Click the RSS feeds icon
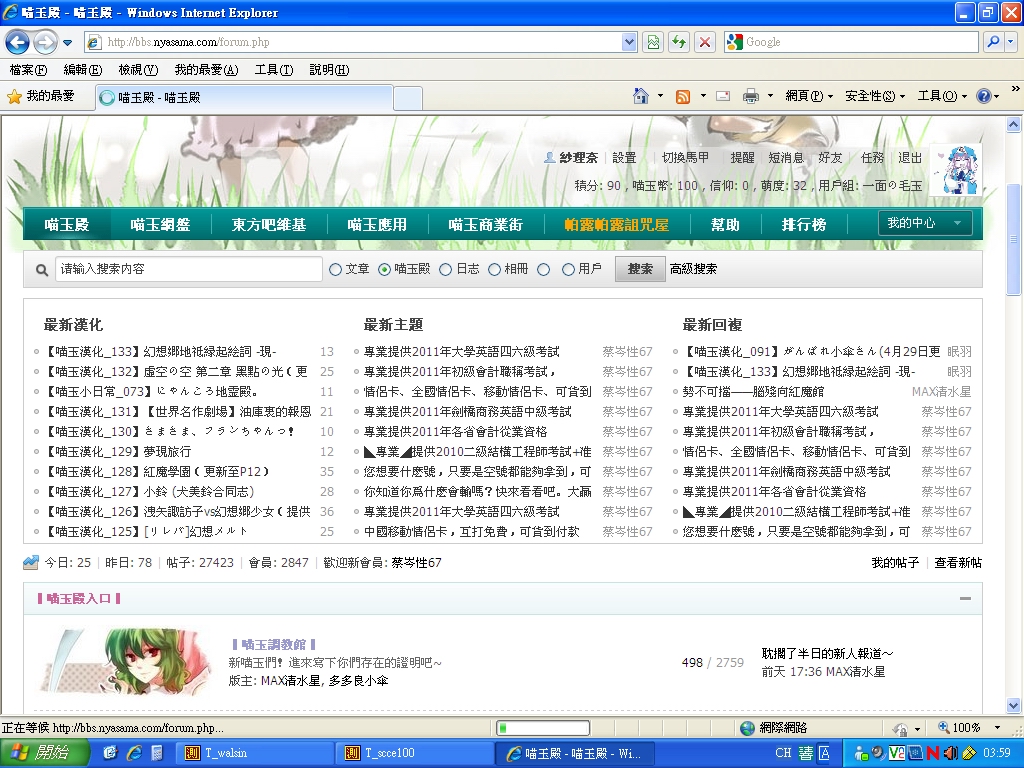 click(x=683, y=96)
